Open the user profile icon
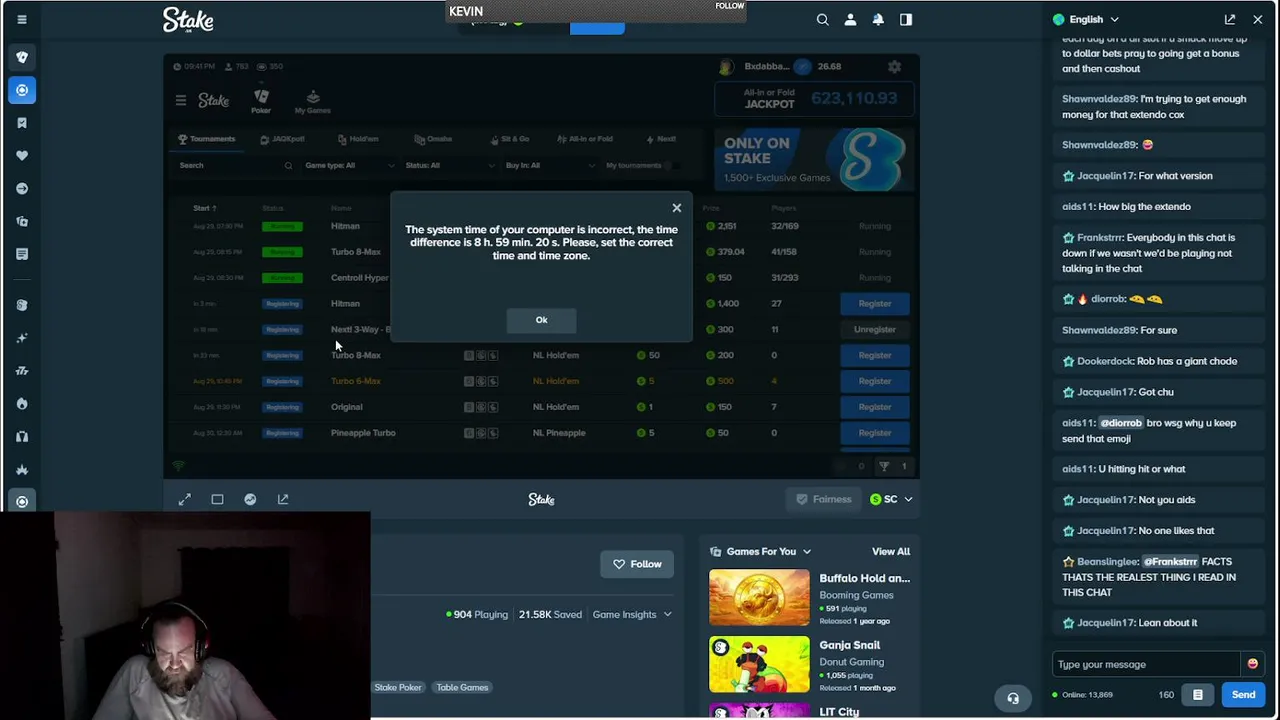The image size is (1280, 720). [x=850, y=19]
